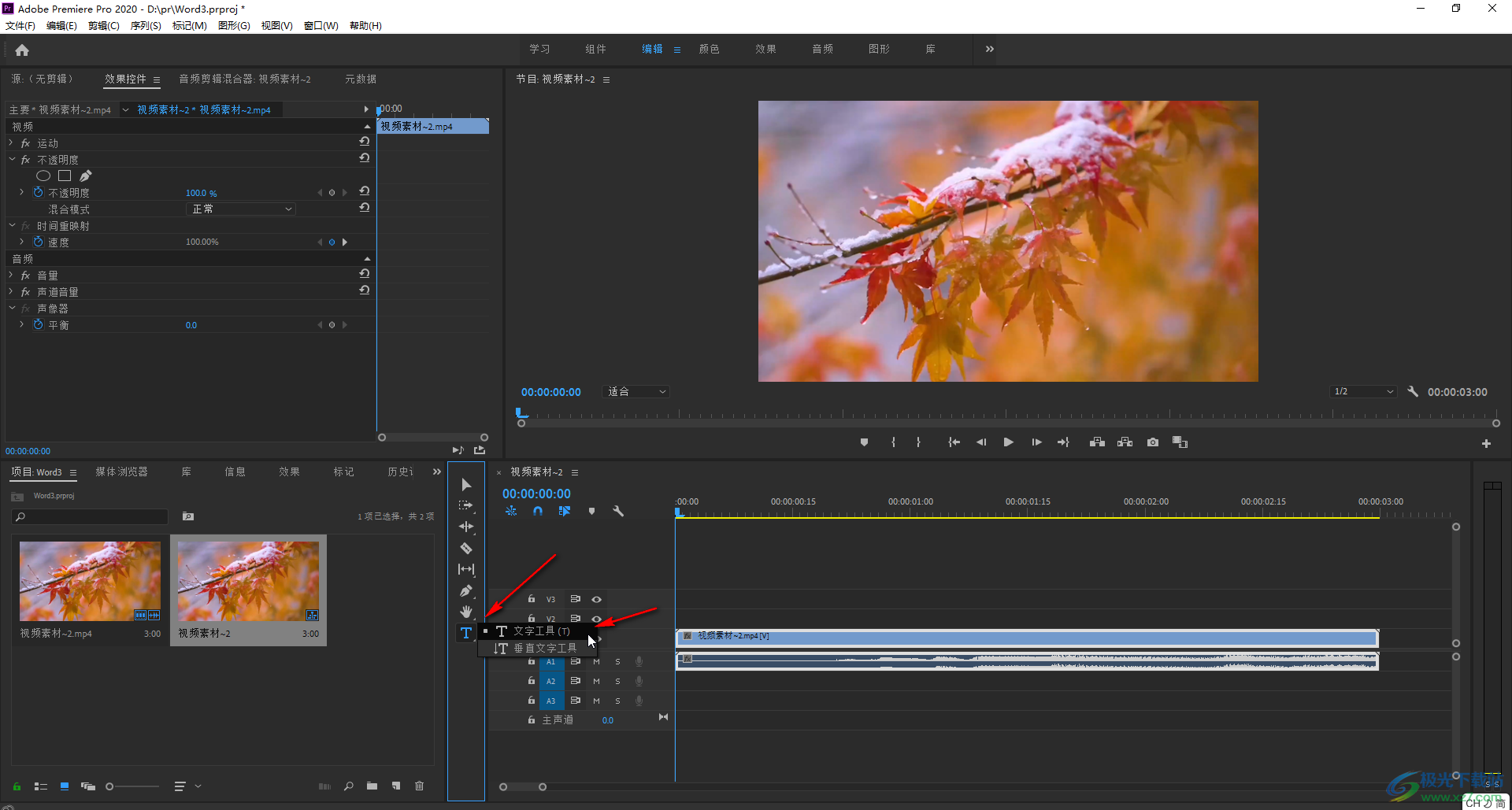Open File menu

click(x=20, y=25)
